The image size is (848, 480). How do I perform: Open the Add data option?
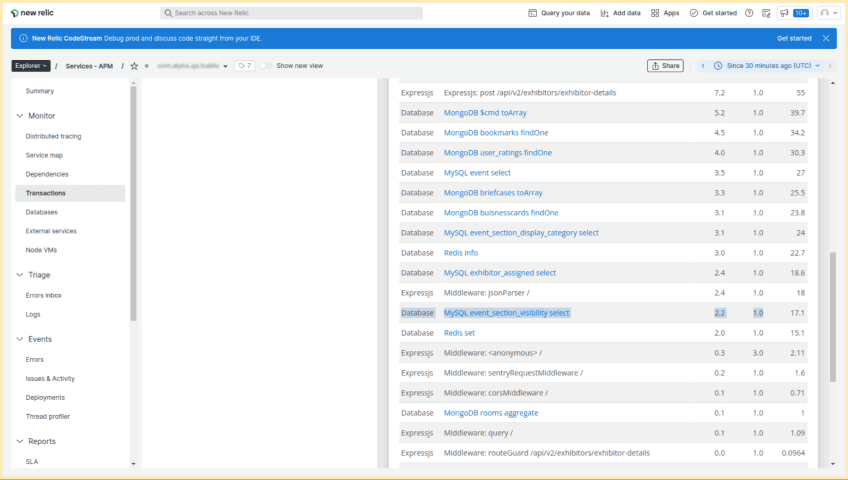620,13
